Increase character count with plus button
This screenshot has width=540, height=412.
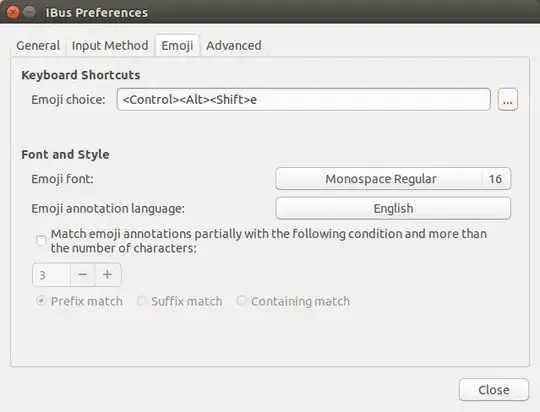pyautogui.click(x=107, y=275)
